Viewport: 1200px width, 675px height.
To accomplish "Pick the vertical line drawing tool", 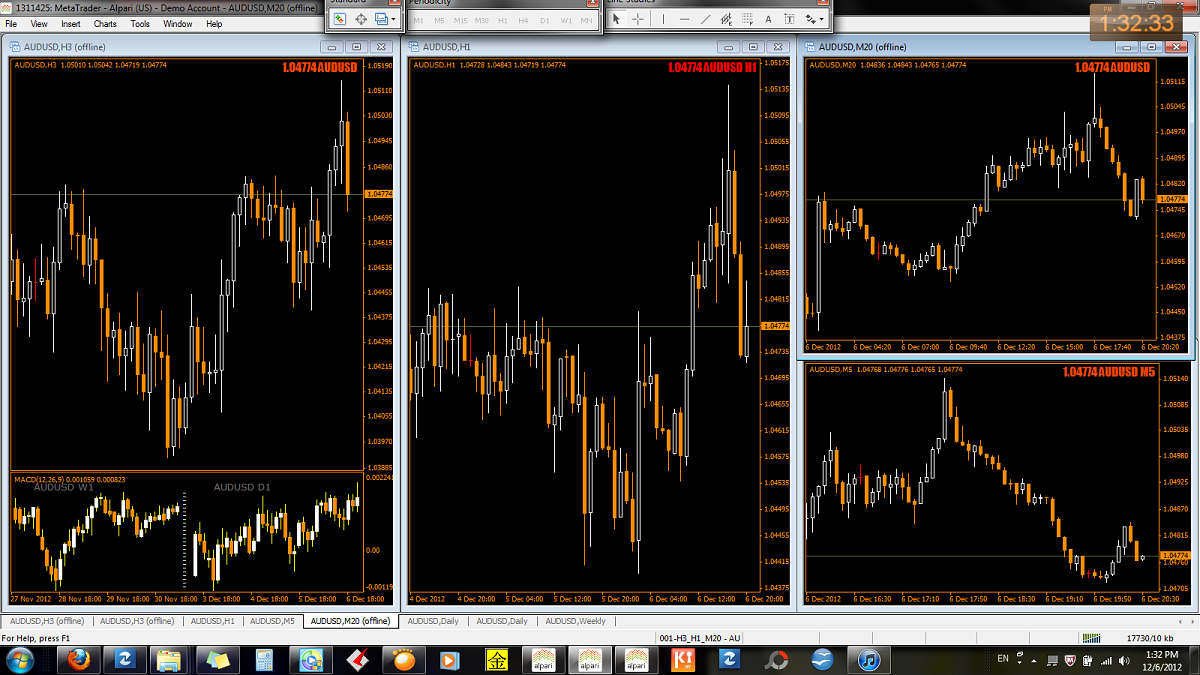I will coord(663,19).
